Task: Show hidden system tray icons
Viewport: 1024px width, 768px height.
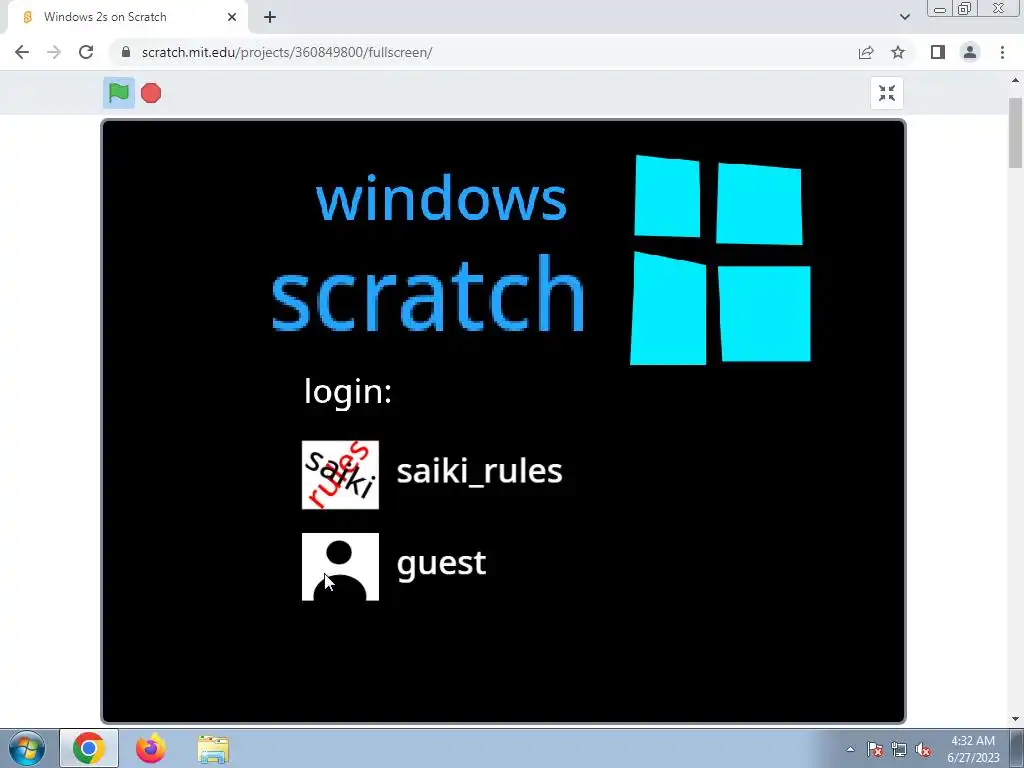Action: [x=850, y=749]
